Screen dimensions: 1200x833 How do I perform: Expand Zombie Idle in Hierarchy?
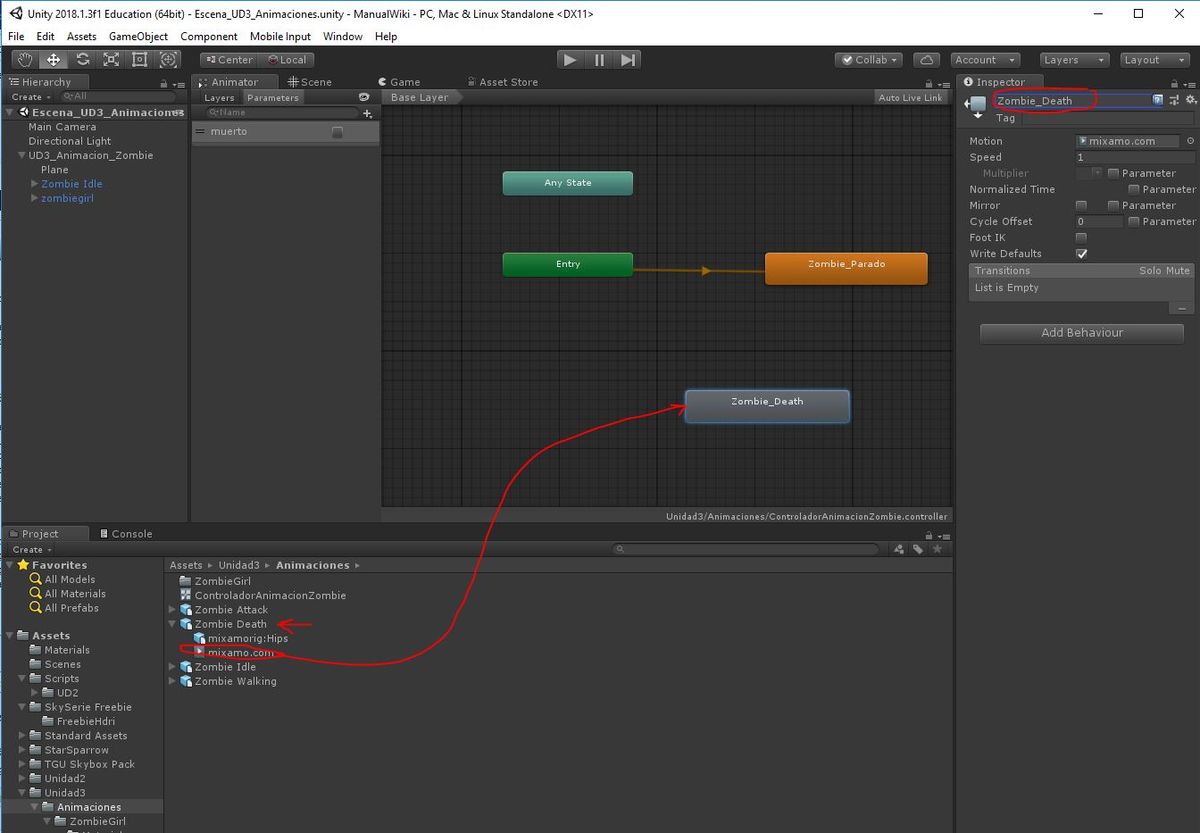[35, 184]
